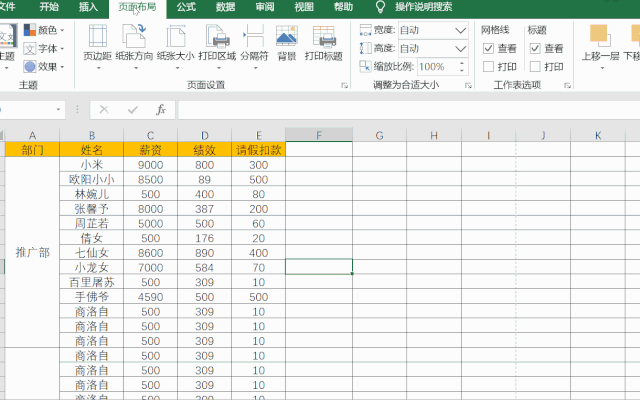Click the fx insert function icon
This screenshot has height=400, width=640.
tap(161, 109)
